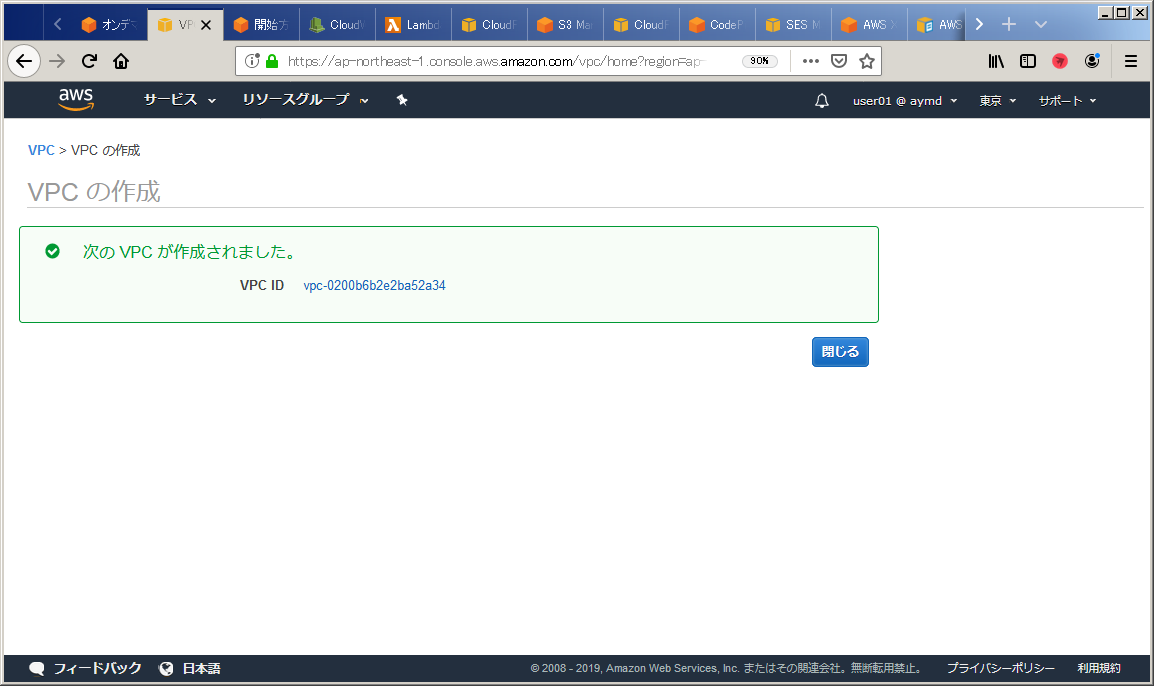1154x686 pixels.
Task: Click the browser forward arrow
Action: point(57,61)
